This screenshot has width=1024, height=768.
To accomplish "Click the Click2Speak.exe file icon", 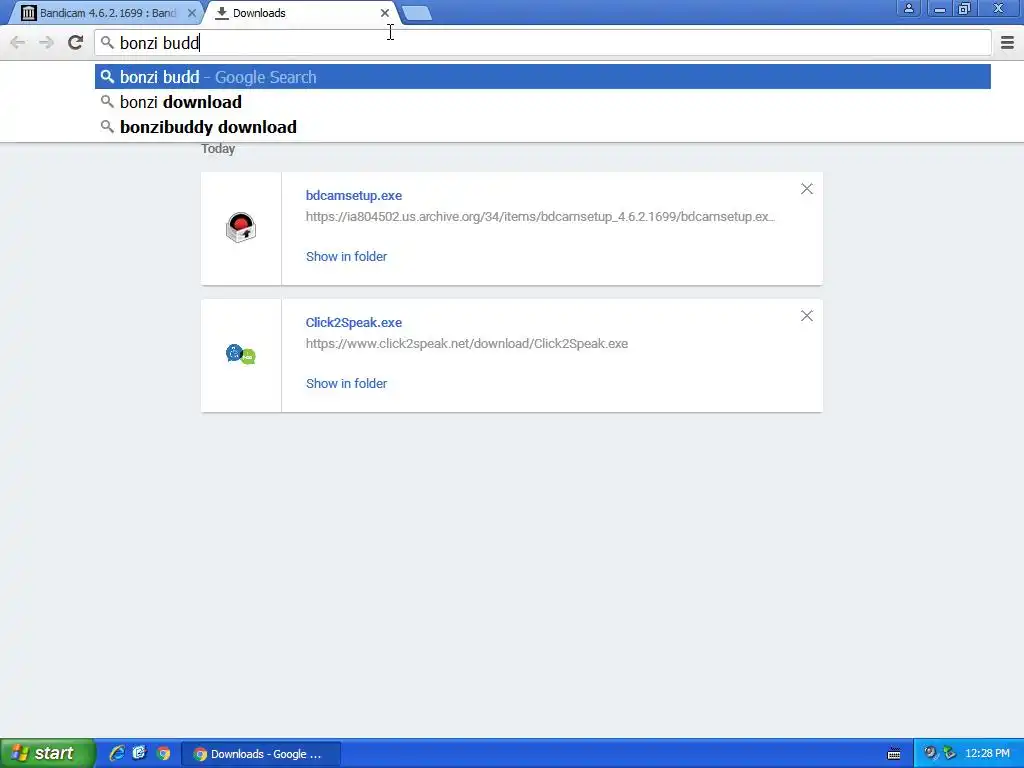I will tap(240, 354).
